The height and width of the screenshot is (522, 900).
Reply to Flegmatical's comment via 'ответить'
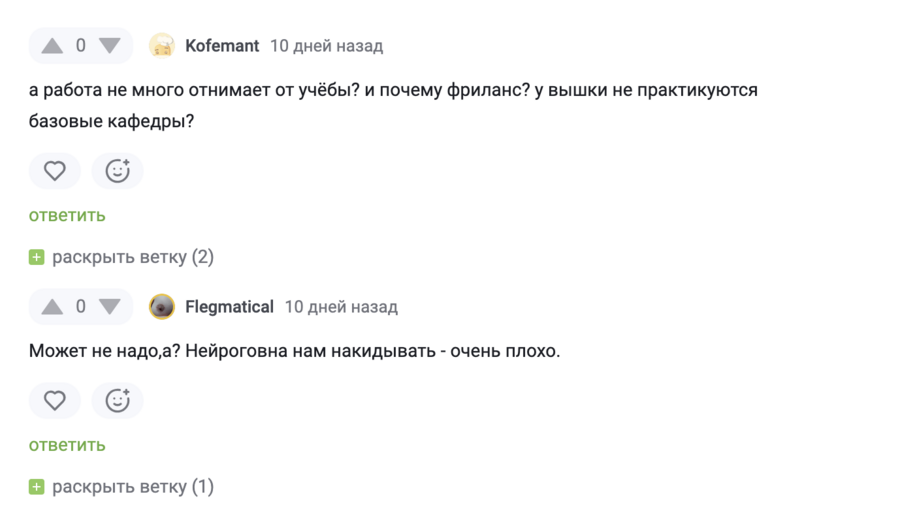(x=67, y=445)
